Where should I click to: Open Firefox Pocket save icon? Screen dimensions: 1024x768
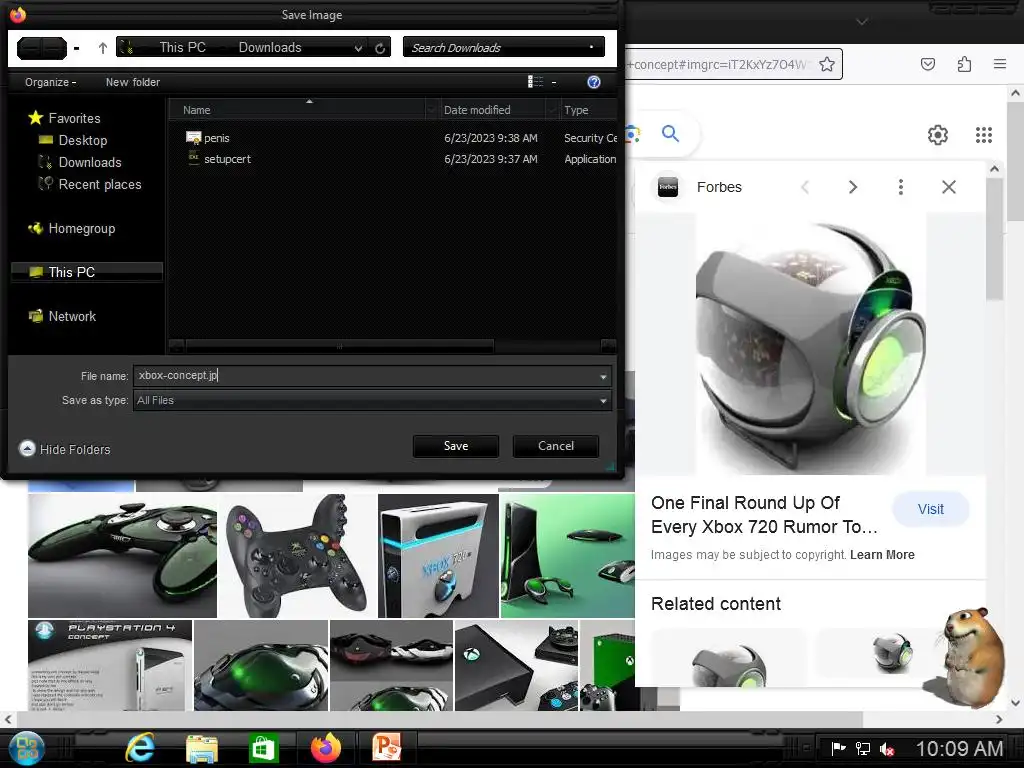tap(927, 64)
